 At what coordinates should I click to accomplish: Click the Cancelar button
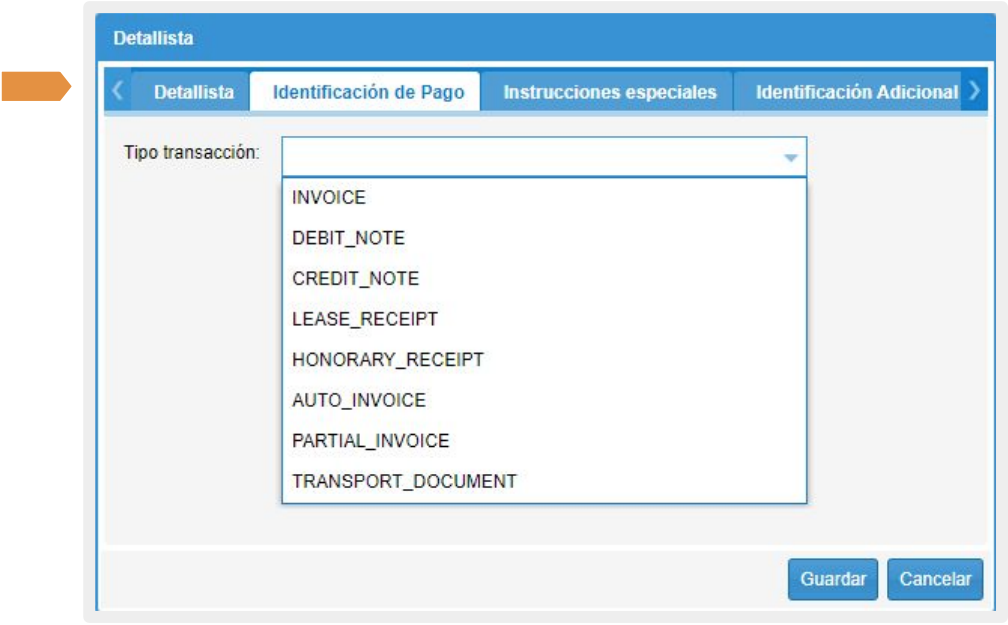934,579
